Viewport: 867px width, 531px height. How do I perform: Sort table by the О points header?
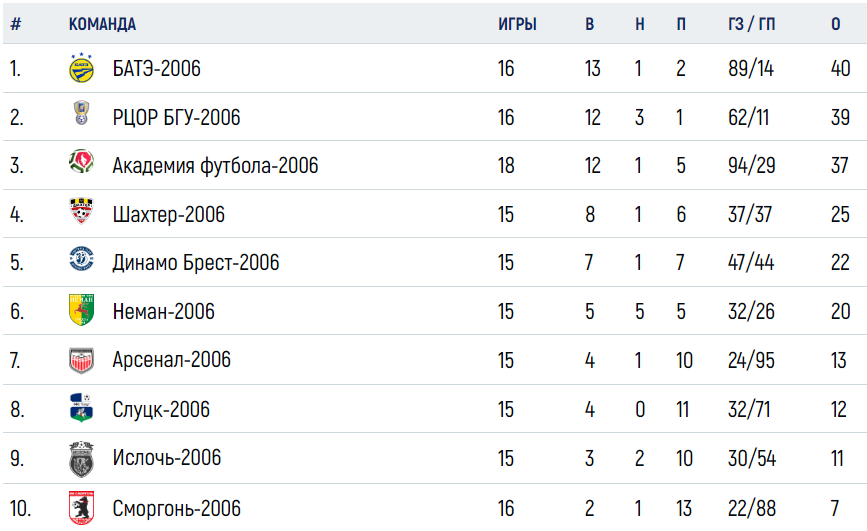click(835, 24)
